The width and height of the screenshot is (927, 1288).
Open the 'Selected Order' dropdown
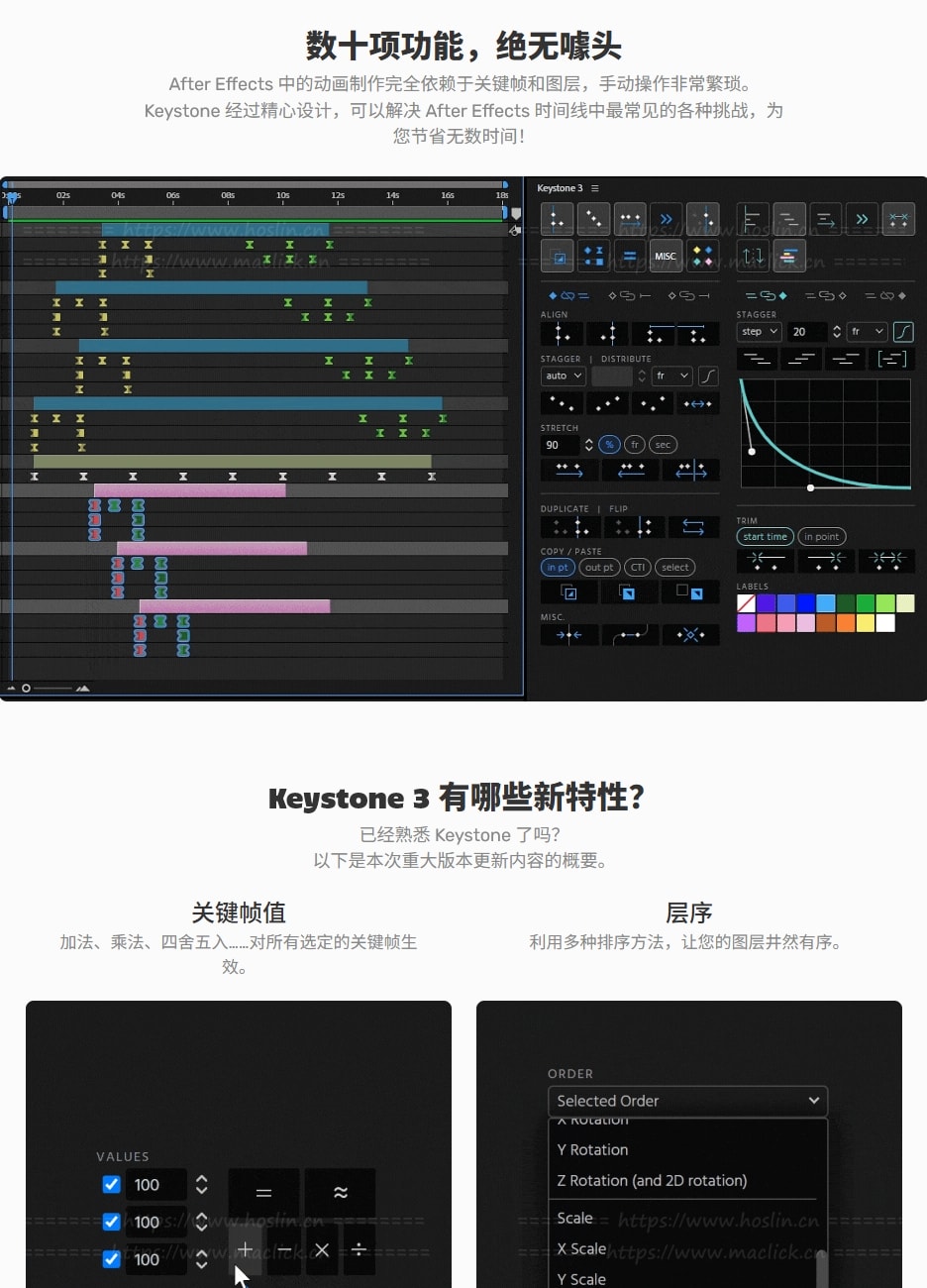(x=687, y=1101)
